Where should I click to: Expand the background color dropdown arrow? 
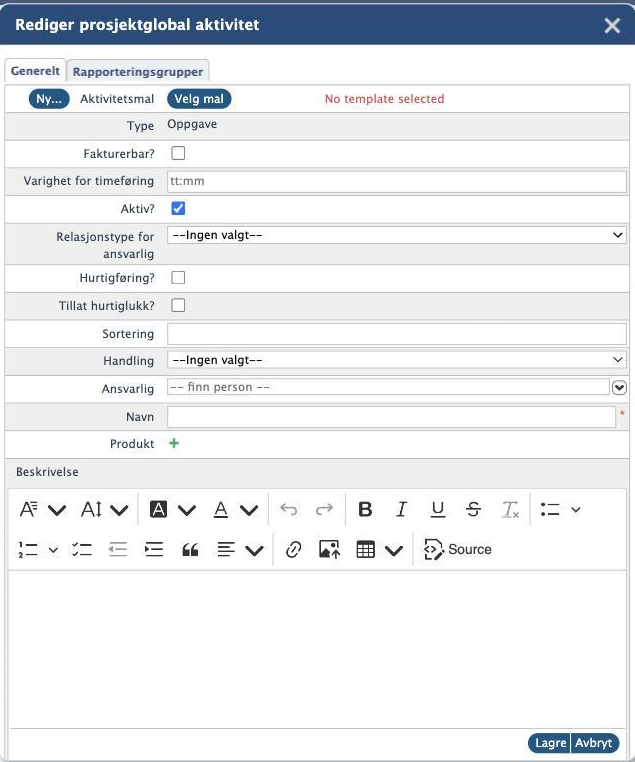(187, 510)
